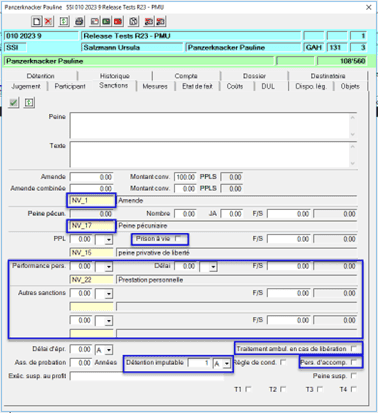Image resolution: width=378 pixels, height=413 pixels.
Task: Select the Sanctions tab
Action: click(x=113, y=86)
